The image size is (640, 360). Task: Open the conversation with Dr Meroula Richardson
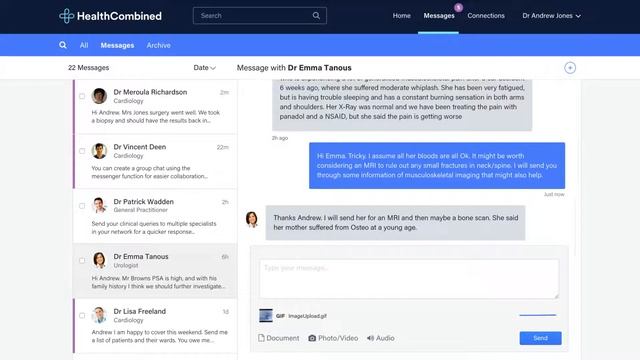(156, 107)
